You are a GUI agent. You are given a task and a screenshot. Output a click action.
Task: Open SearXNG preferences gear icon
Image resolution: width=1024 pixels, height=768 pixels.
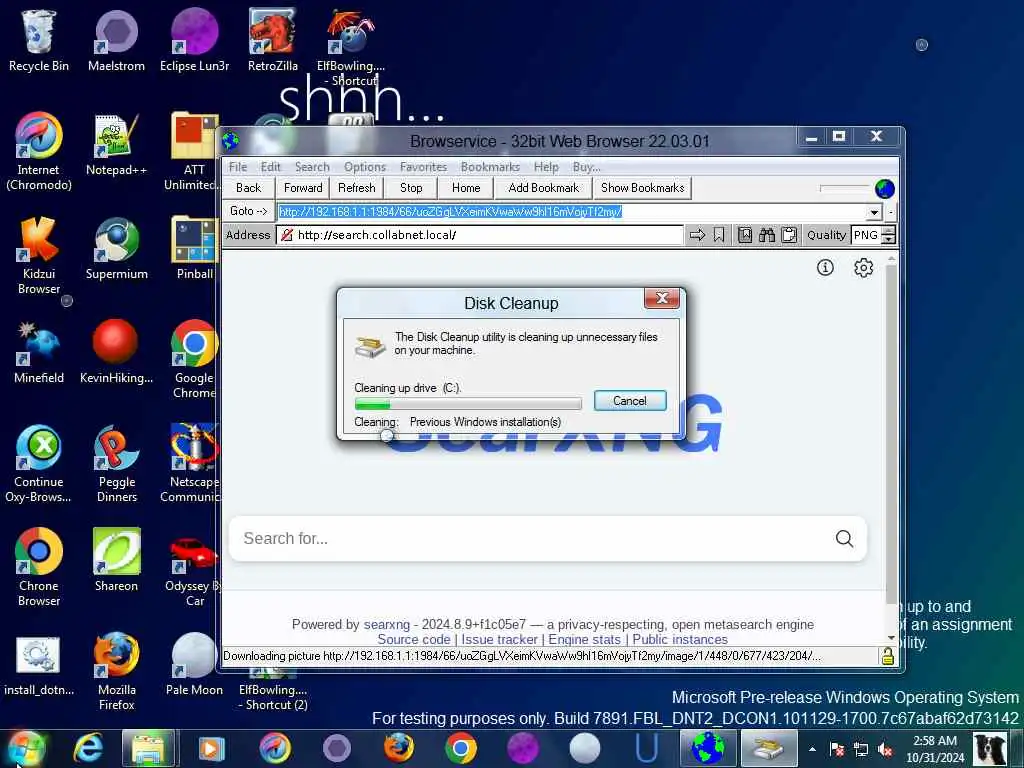point(863,267)
